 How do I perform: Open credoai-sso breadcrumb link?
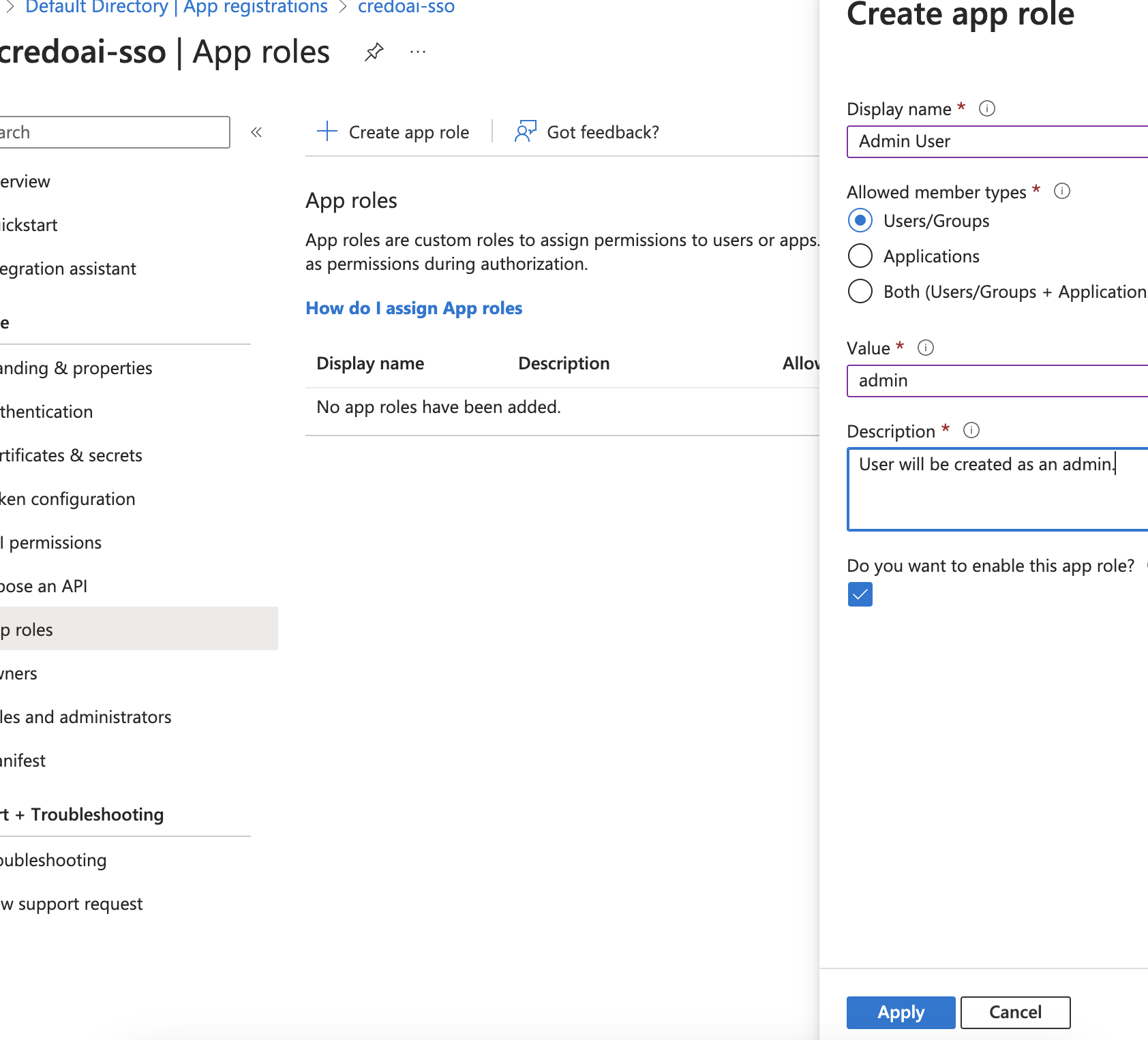[x=406, y=7]
